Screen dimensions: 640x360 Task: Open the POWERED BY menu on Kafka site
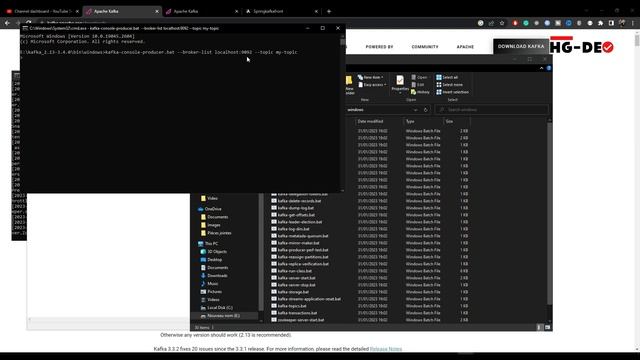(379, 47)
